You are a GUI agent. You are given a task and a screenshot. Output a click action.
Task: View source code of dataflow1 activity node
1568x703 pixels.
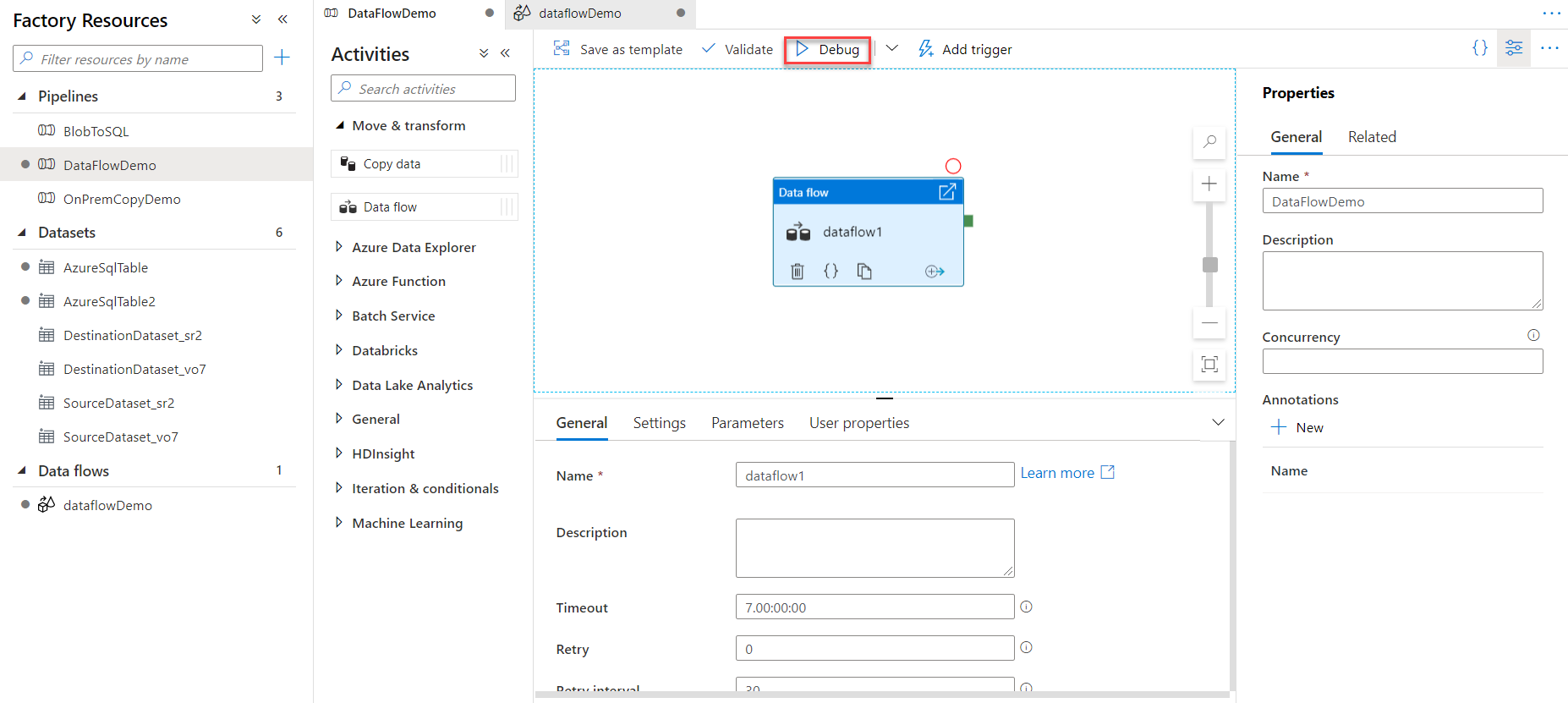pyautogui.click(x=831, y=272)
